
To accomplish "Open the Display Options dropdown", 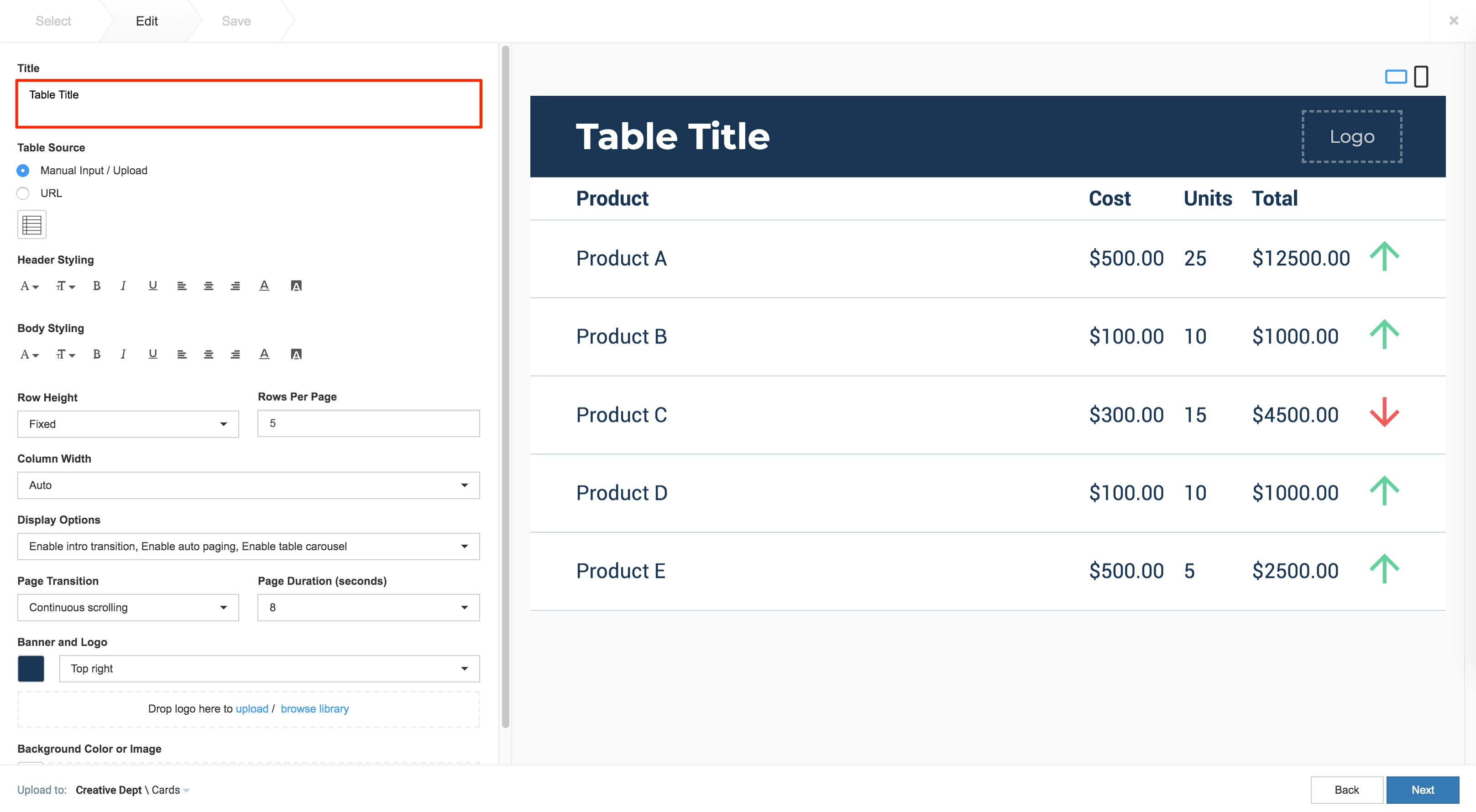I will coord(248,547).
